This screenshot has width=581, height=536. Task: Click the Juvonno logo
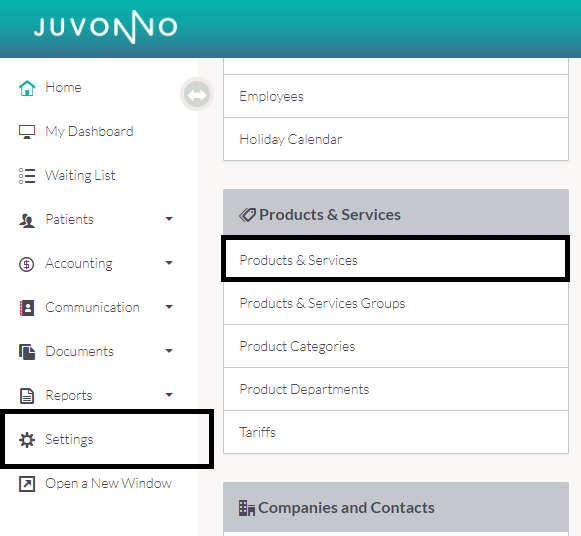pos(106,27)
